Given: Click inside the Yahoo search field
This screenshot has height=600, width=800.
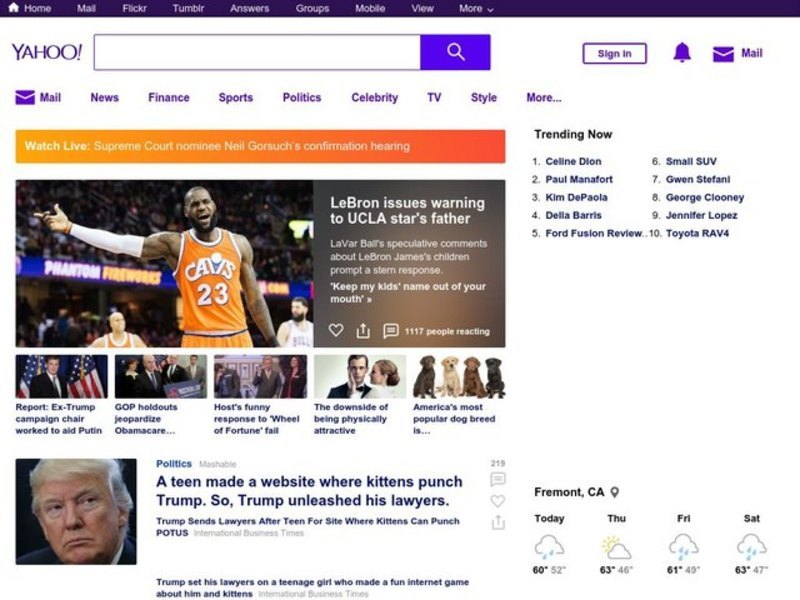Looking at the screenshot, I should click(257, 52).
